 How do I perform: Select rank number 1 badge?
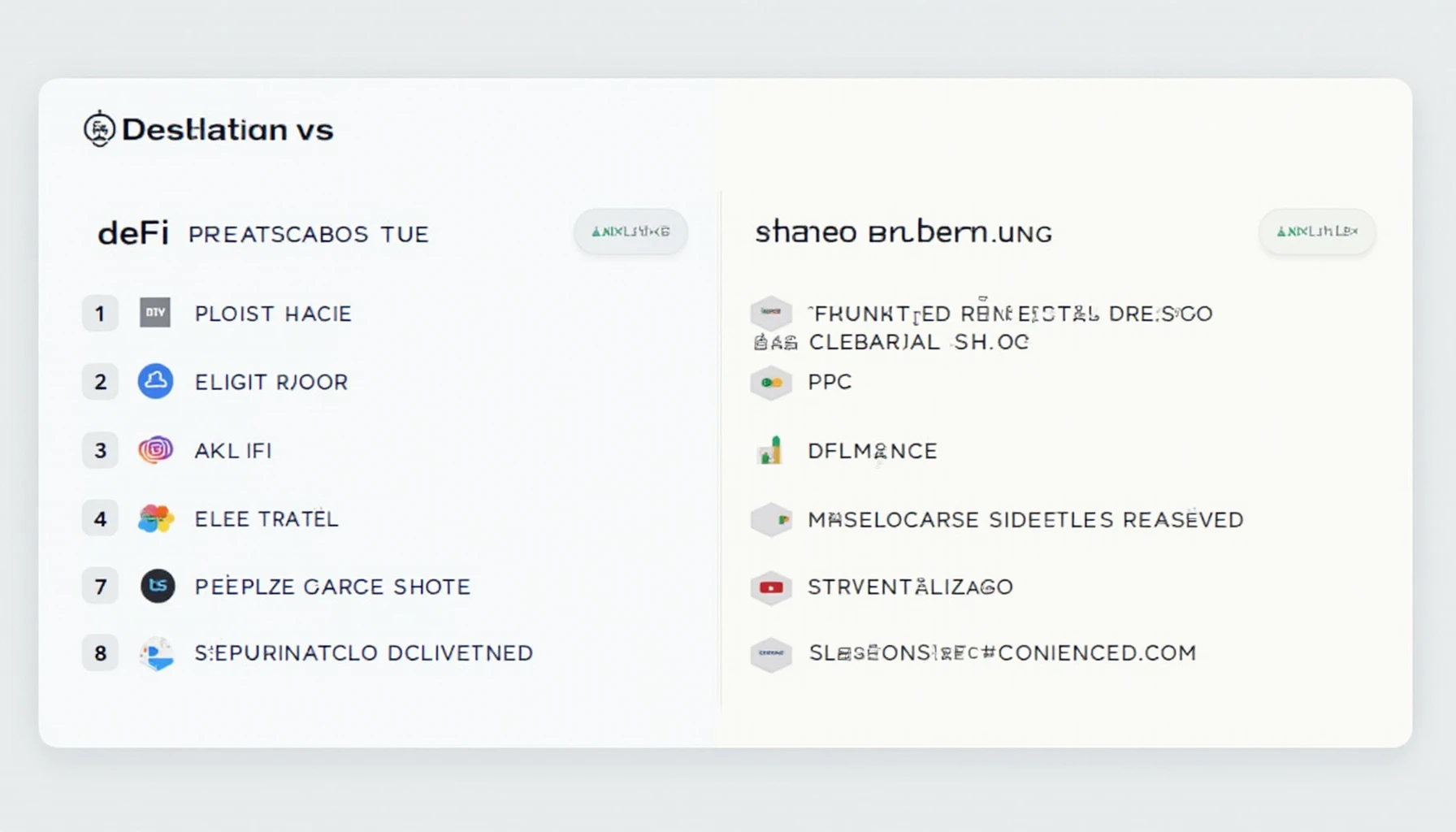pos(100,314)
